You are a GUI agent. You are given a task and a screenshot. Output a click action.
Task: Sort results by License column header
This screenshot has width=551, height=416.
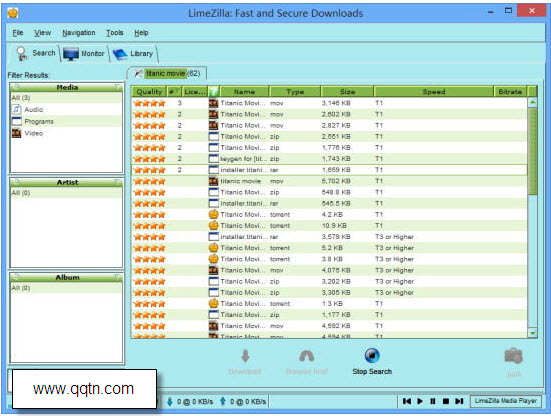point(195,92)
